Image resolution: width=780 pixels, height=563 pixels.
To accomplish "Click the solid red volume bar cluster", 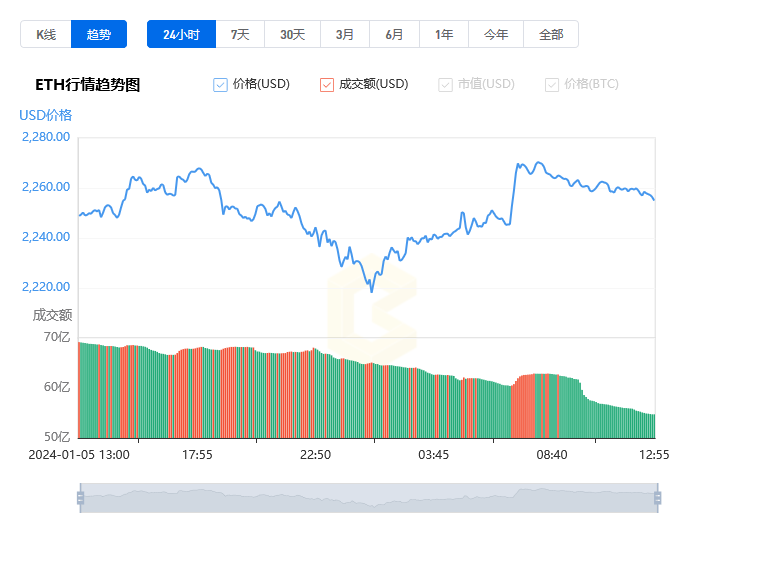I will (523, 406).
